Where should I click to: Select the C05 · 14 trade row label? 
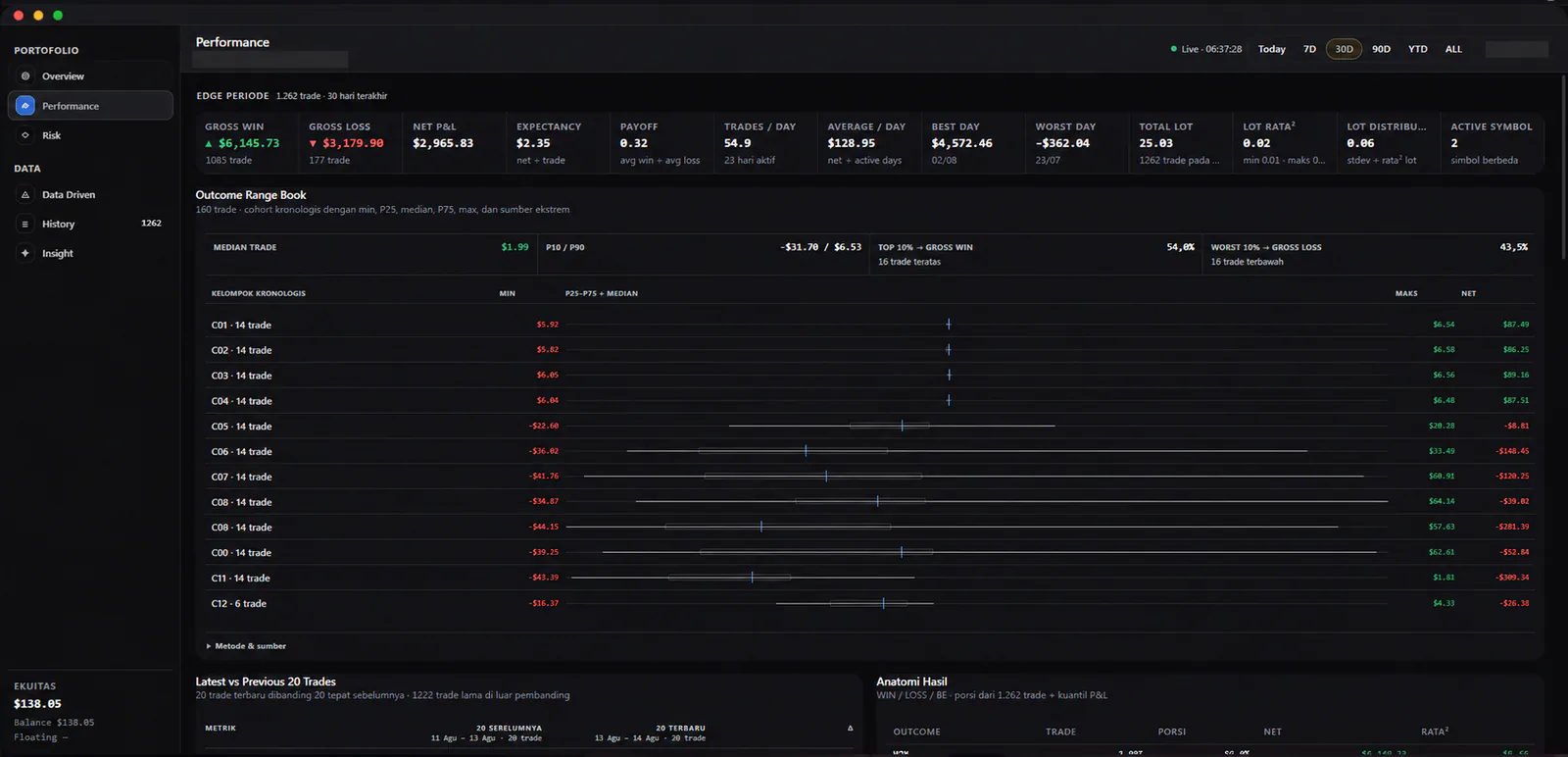coord(241,427)
